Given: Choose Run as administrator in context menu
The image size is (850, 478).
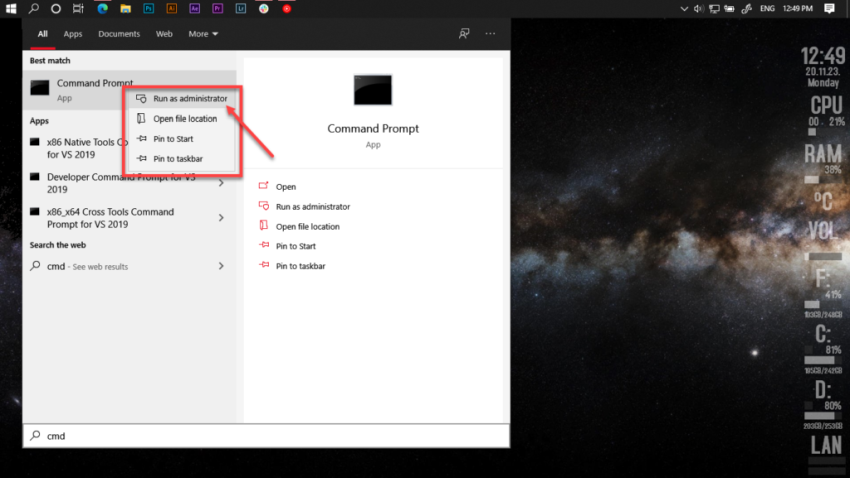Looking at the screenshot, I should point(182,99).
